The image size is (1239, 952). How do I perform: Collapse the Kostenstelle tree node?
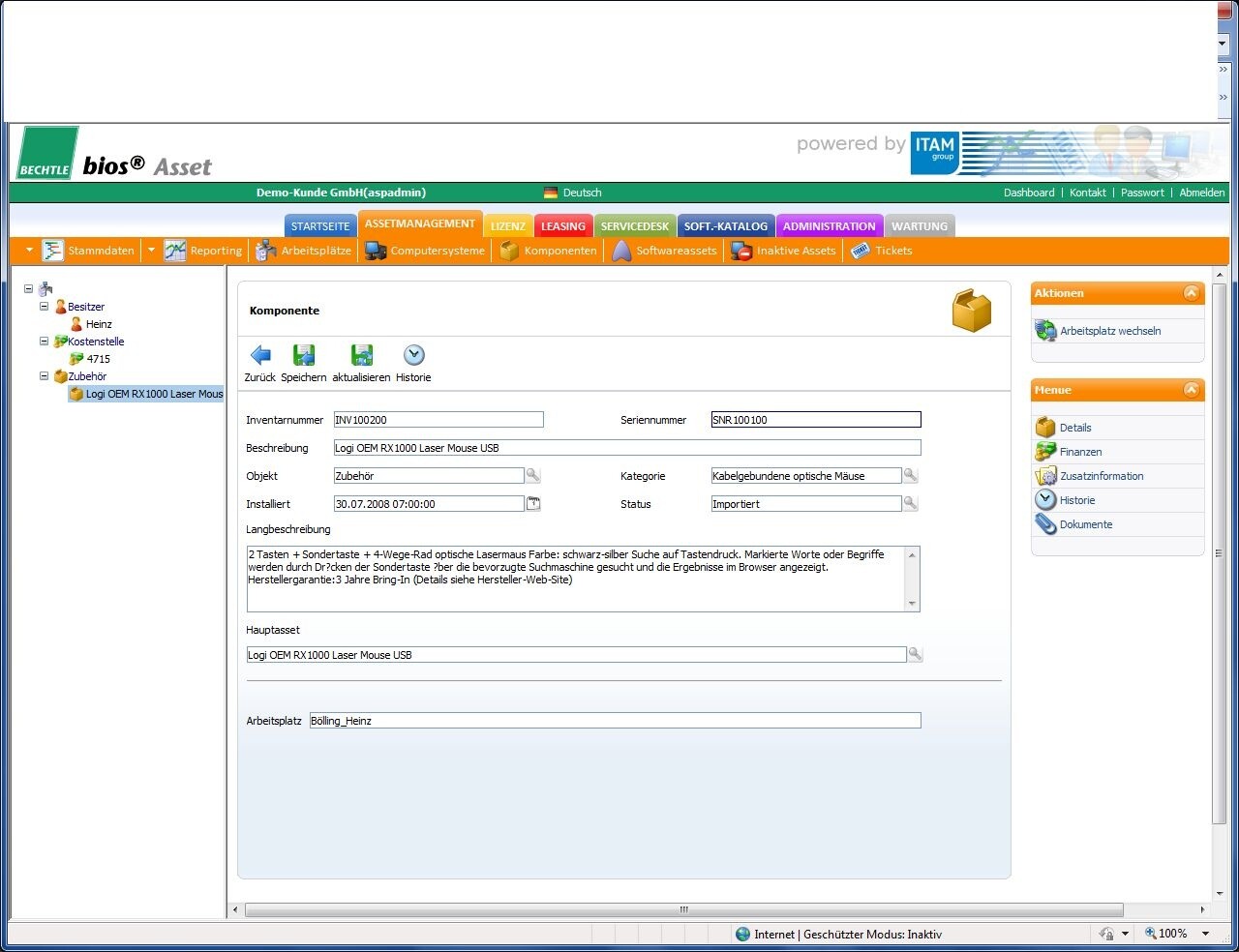[x=44, y=342]
